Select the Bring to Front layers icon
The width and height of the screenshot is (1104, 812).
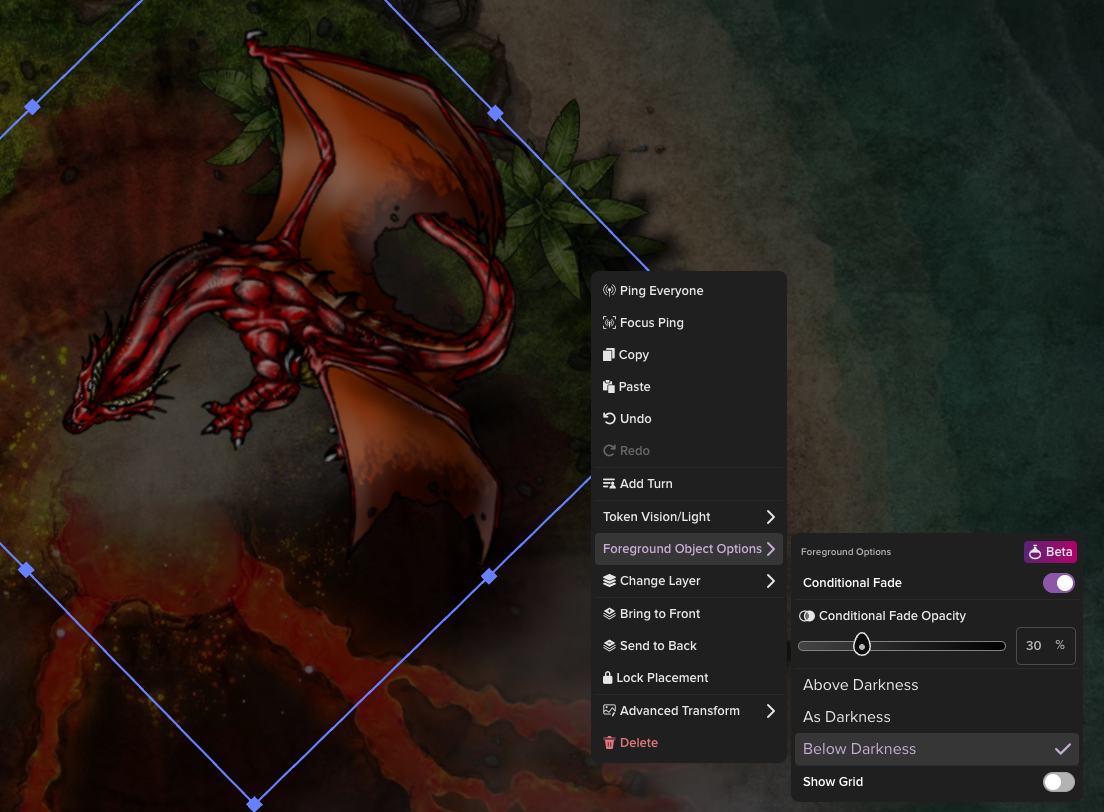click(609, 613)
